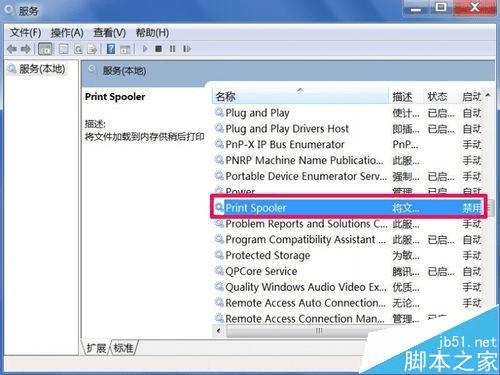This screenshot has width=500, height=375.
Task: Switch to the 扩展 tab
Action: [x=96, y=348]
